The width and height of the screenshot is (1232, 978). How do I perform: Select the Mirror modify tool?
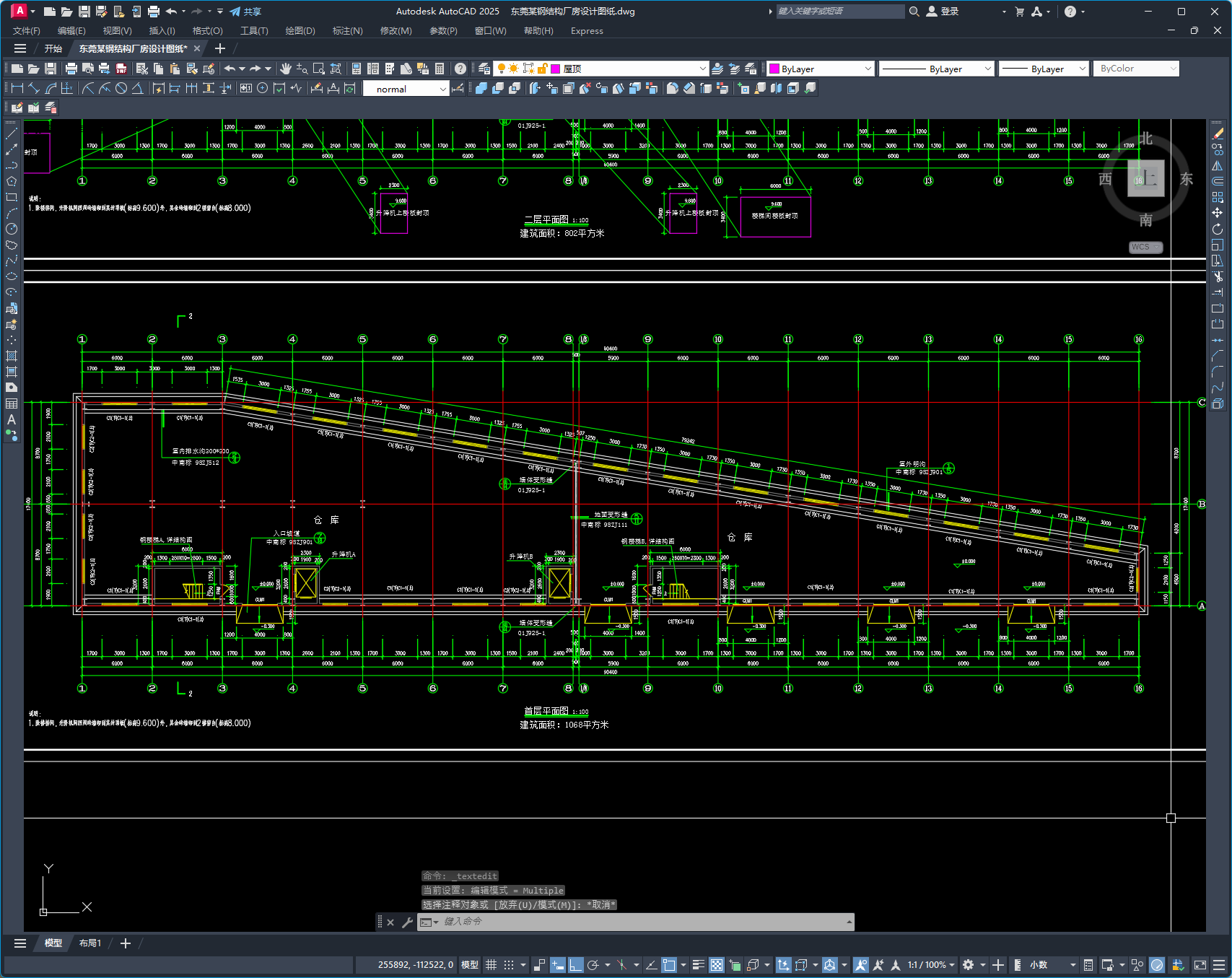pyautogui.click(x=1218, y=165)
